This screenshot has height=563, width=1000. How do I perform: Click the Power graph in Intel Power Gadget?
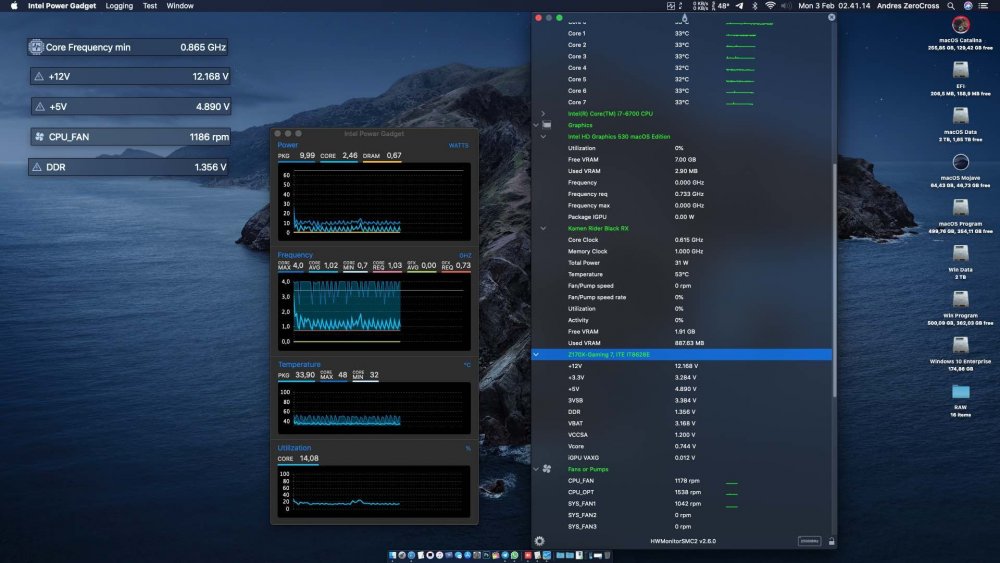tap(374, 201)
